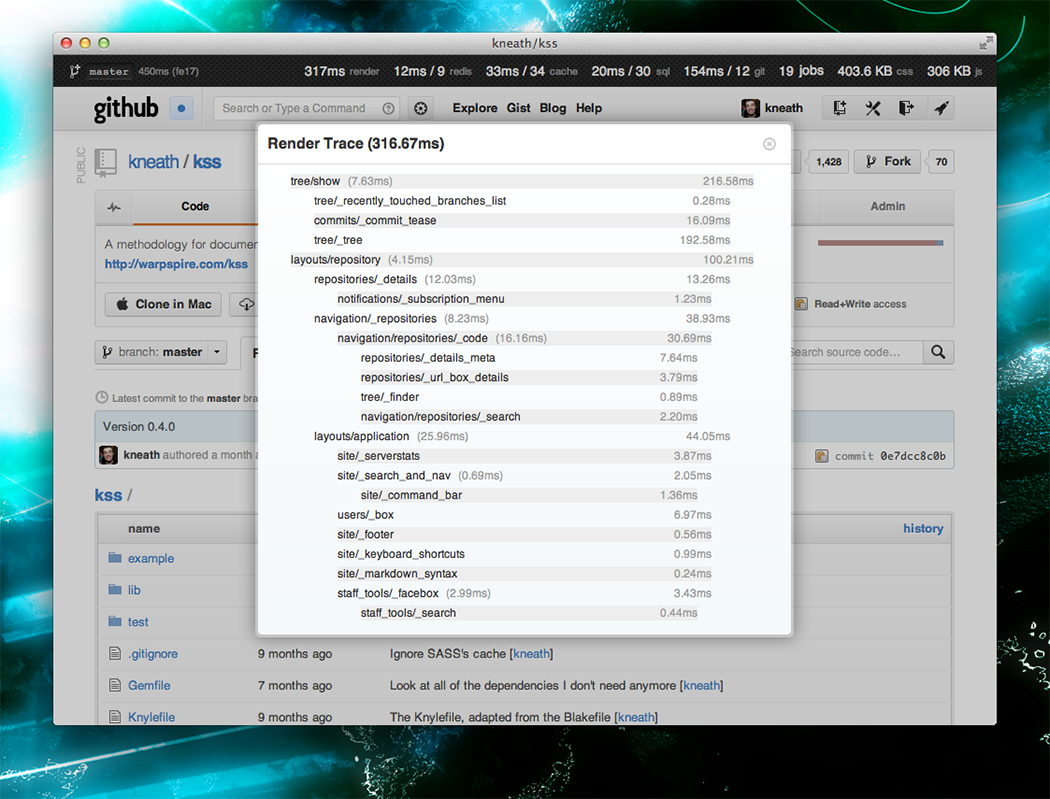Click the command bar help icon

(x=389, y=108)
